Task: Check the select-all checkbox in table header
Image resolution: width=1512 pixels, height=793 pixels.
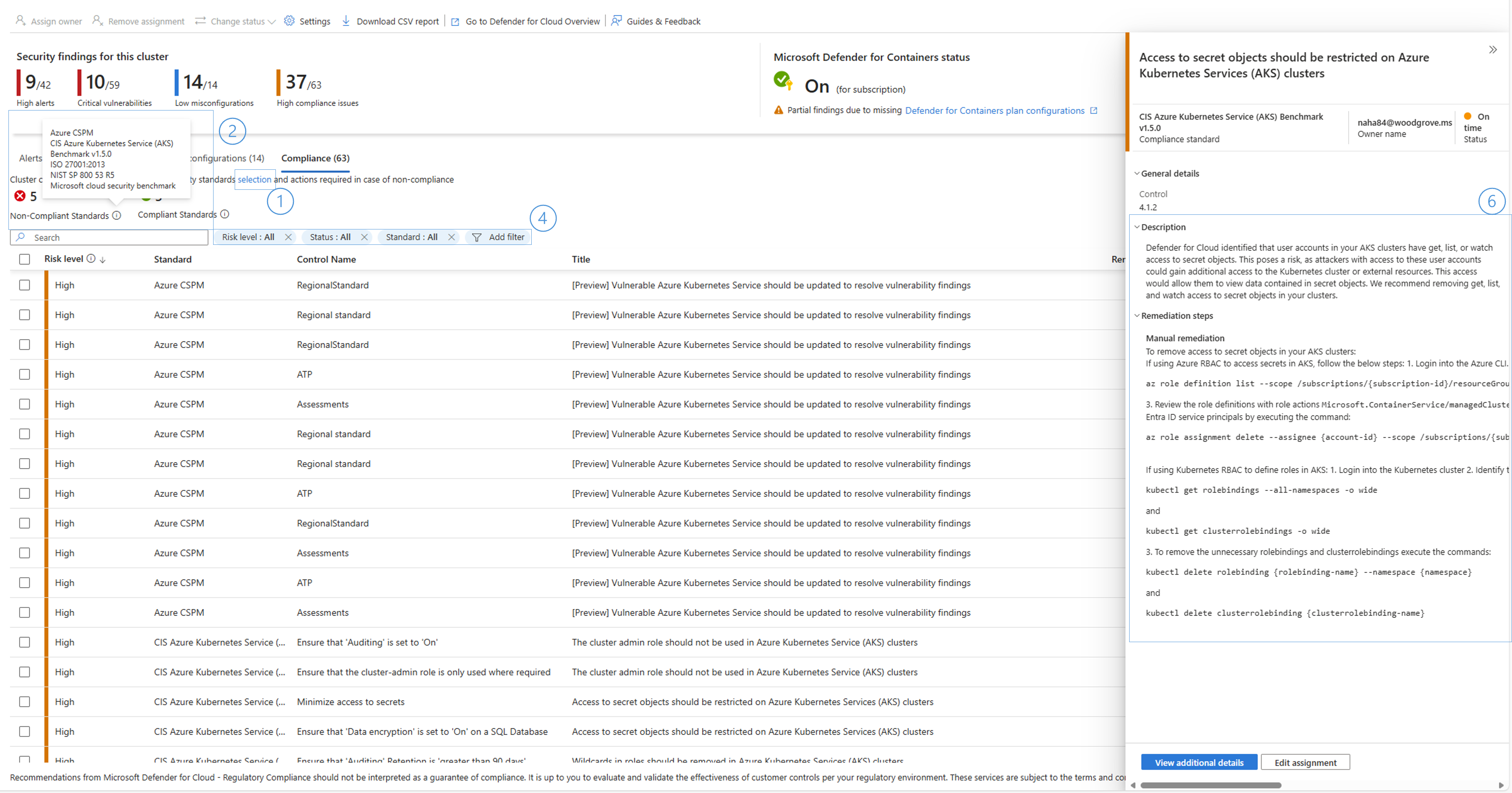Action: (x=25, y=259)
